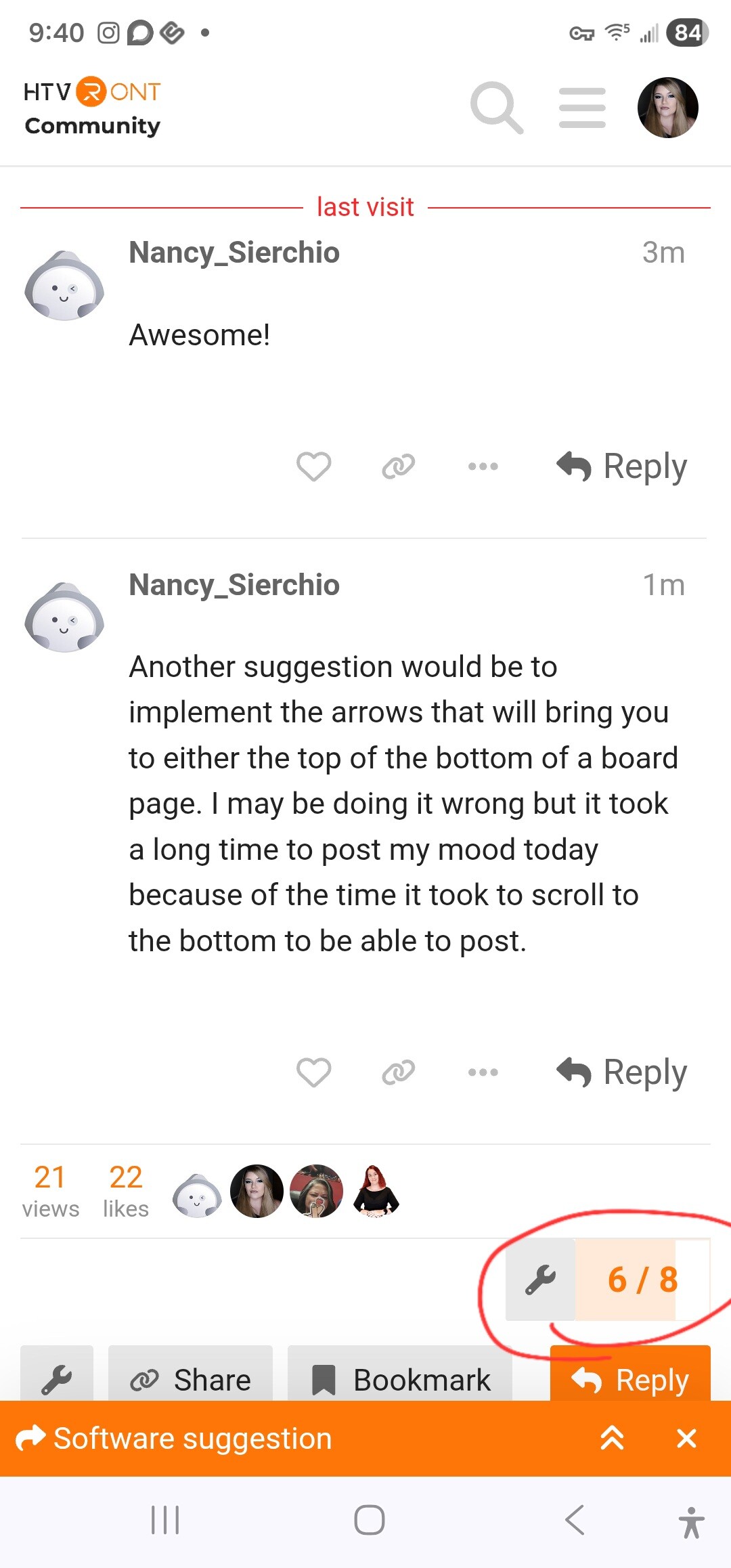731x1568 pixels.
Task: Copy link of the arrows suggestion post
Action: coord(398,1072)
